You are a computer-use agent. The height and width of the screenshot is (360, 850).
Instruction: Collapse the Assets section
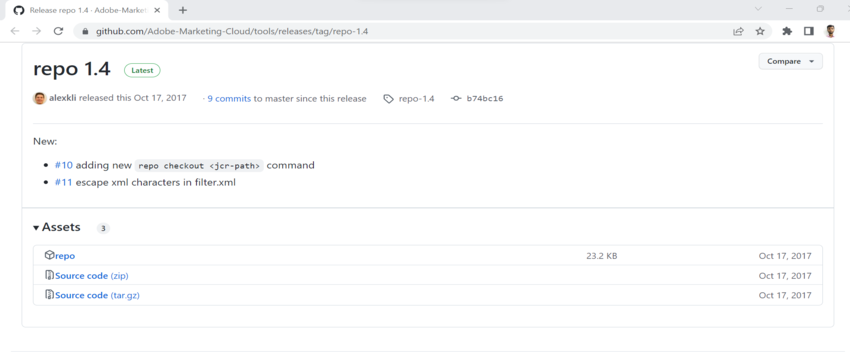pos(57,227)
